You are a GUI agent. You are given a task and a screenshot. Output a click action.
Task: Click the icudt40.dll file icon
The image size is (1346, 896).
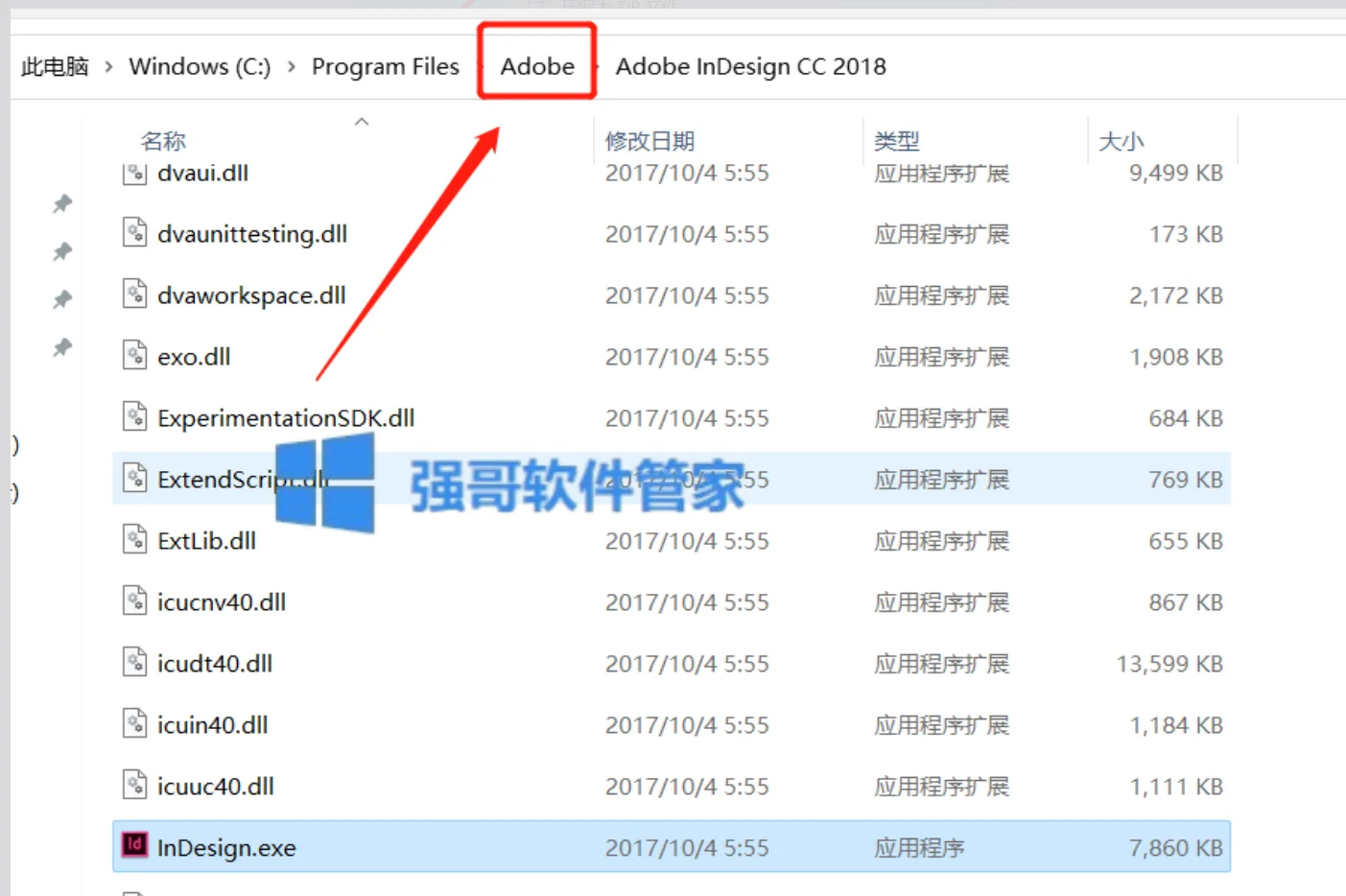135,663
